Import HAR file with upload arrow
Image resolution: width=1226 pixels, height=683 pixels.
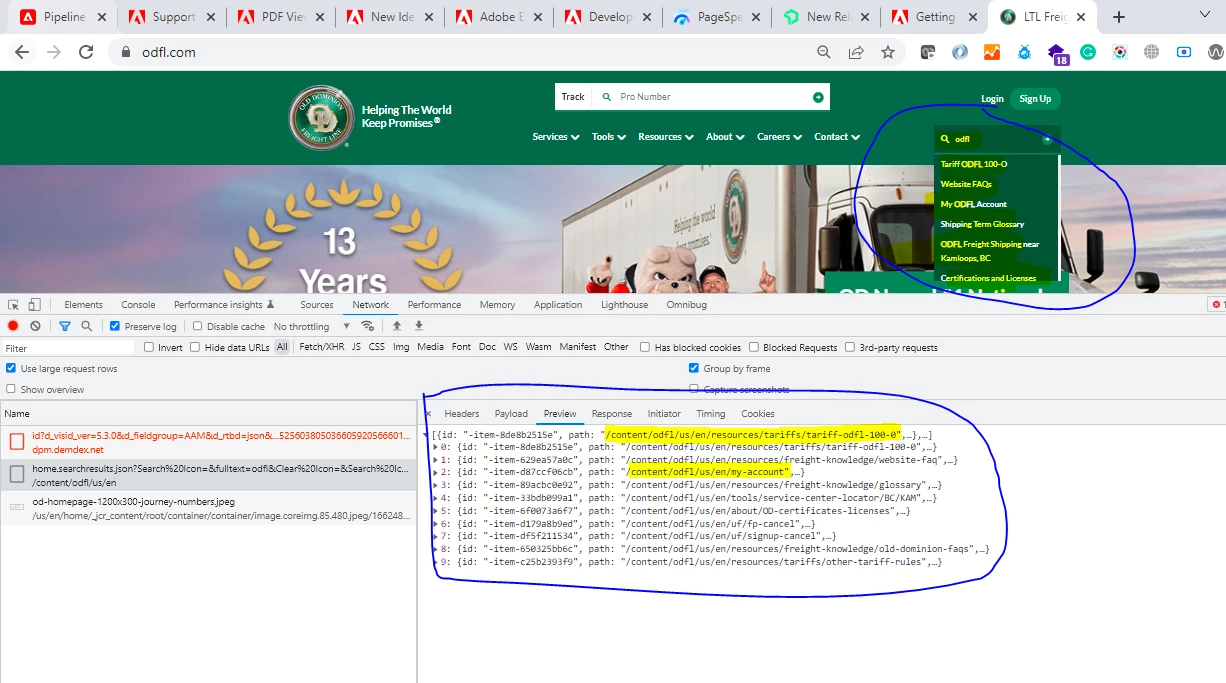(397, 326)
